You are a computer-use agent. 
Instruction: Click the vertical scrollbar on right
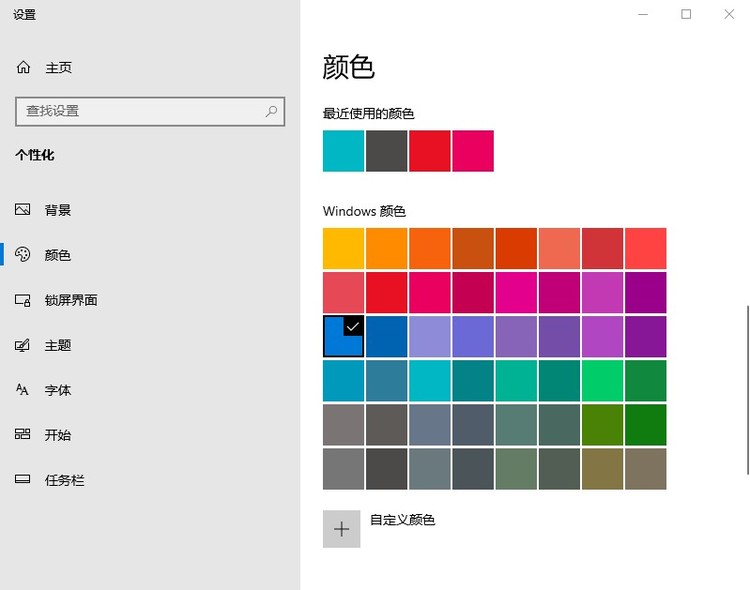[746, 390]
